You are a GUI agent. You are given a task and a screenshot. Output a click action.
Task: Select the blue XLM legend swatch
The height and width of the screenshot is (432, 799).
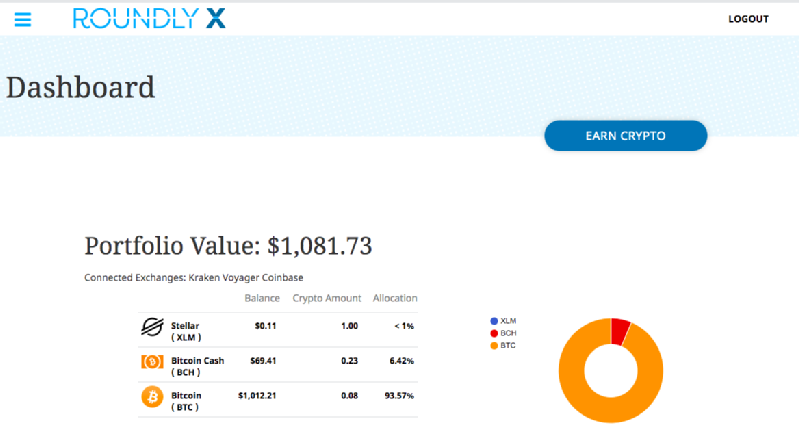click(494, 321)
